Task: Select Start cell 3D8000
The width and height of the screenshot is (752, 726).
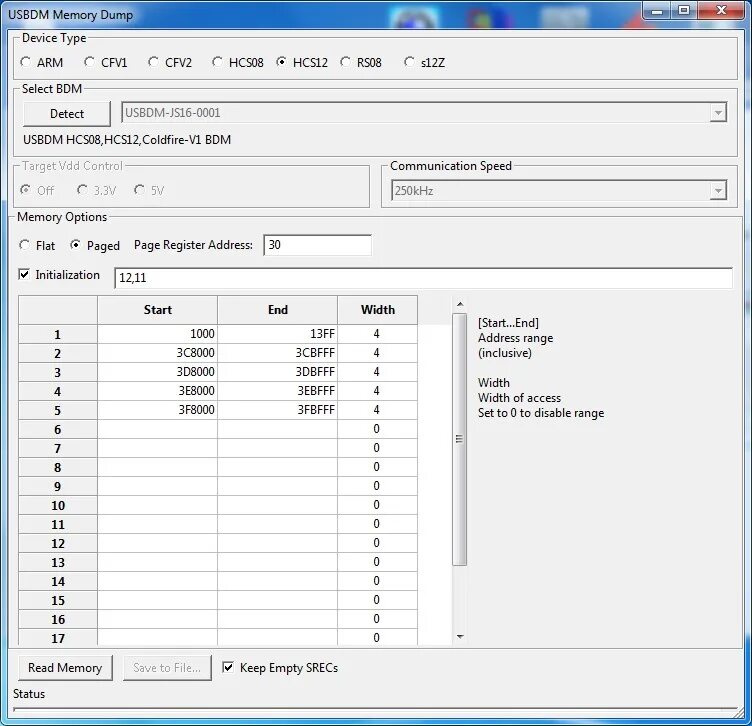Action: coord(157,372)
